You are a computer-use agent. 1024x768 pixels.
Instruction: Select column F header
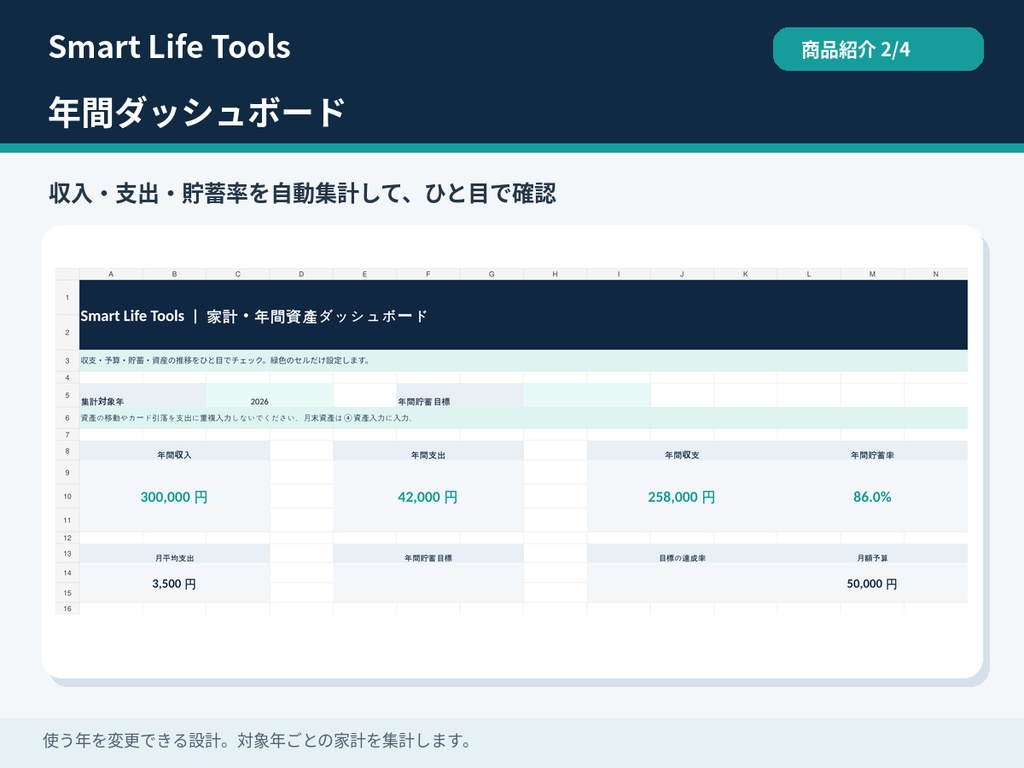[428, 274]
